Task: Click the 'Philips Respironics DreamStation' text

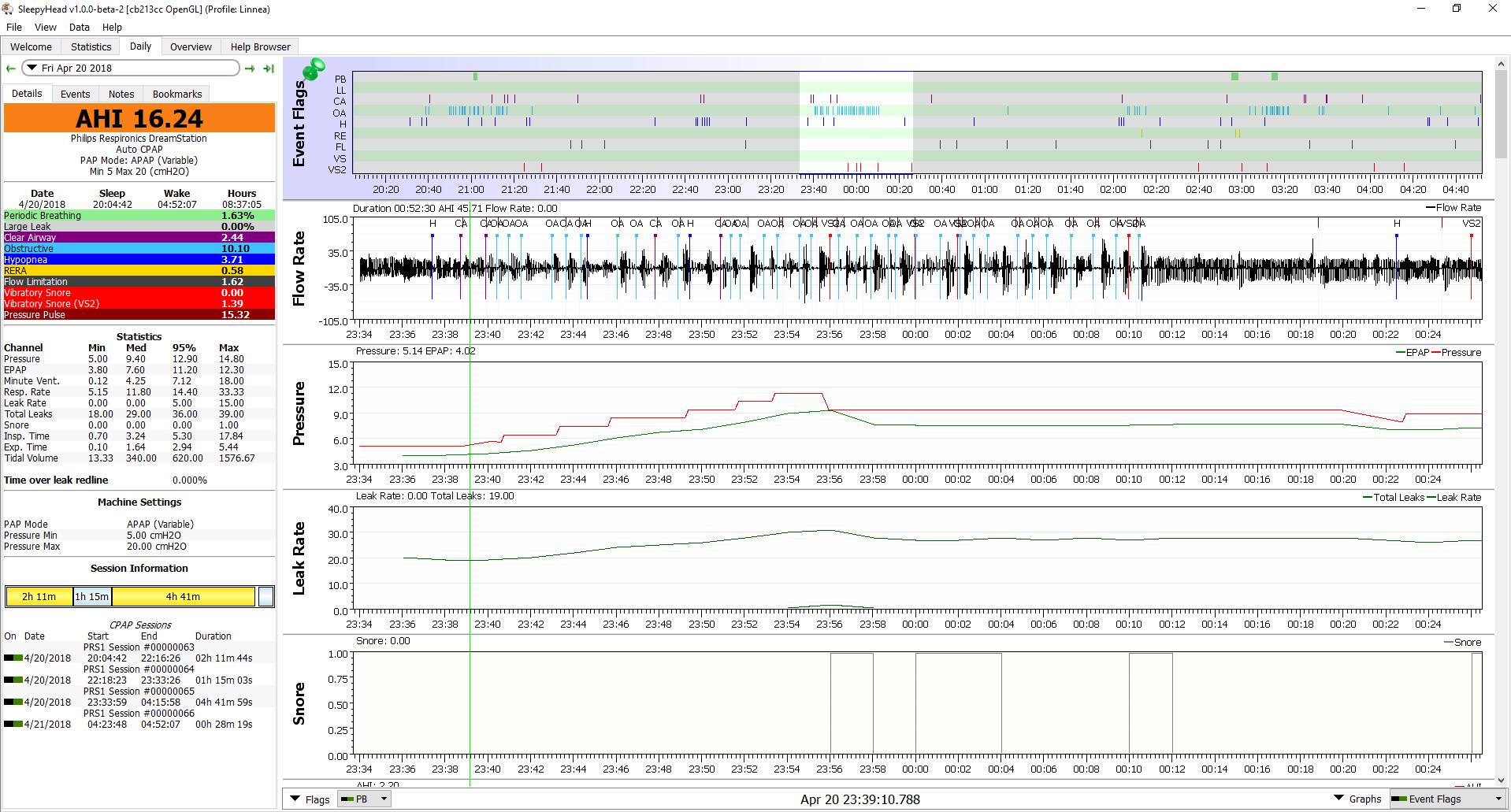Action: (139, 138)
